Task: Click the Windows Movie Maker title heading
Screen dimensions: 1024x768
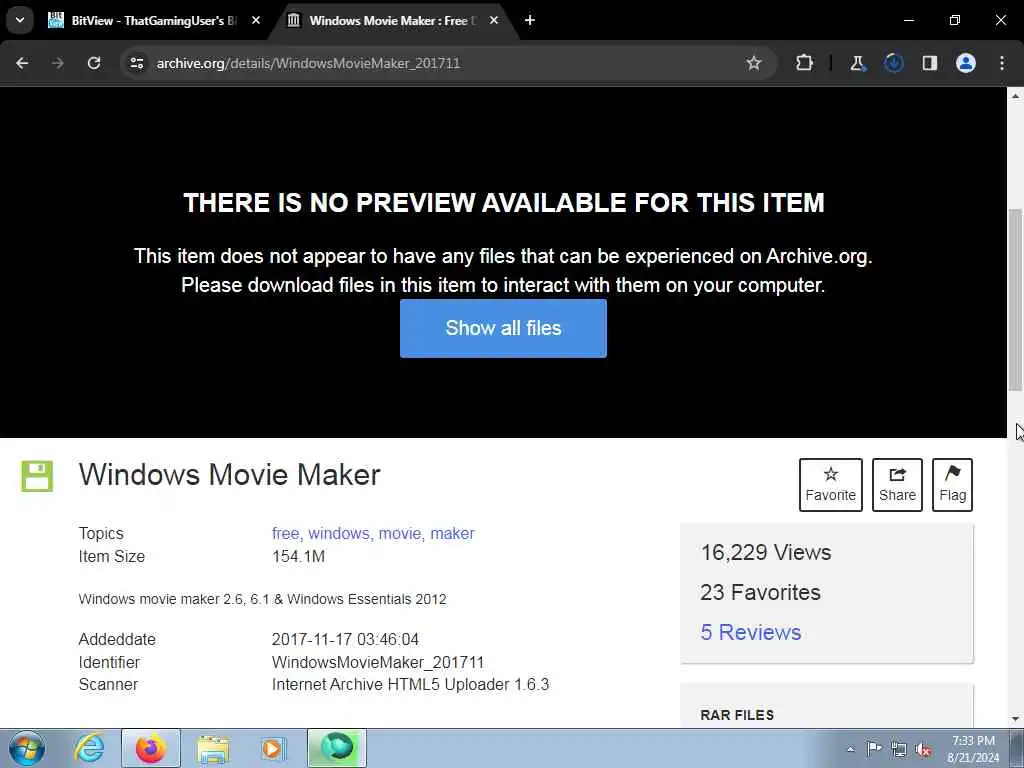Action: click(x=229, y=475)
